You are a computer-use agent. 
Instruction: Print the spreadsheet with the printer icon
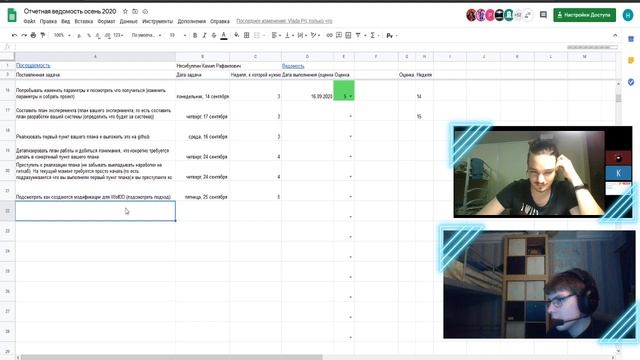pyautogui.click(x=33, y=36)
